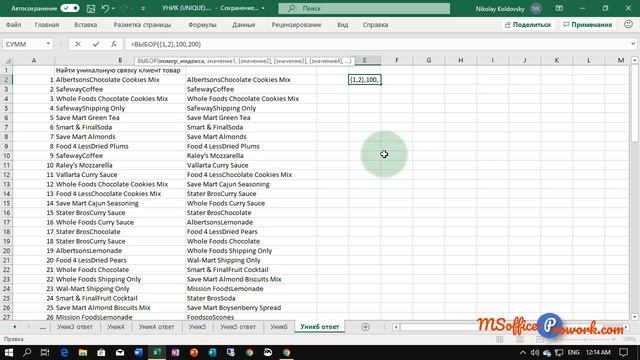Click the Undo arrow icon
640x360 pixels.
pos(105,8)
